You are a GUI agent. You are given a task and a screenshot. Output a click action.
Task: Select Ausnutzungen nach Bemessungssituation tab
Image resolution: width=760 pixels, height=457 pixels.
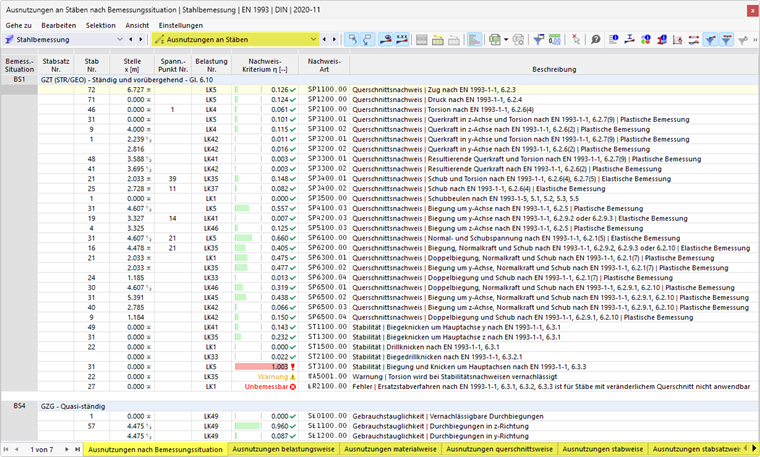click(156, 449)
